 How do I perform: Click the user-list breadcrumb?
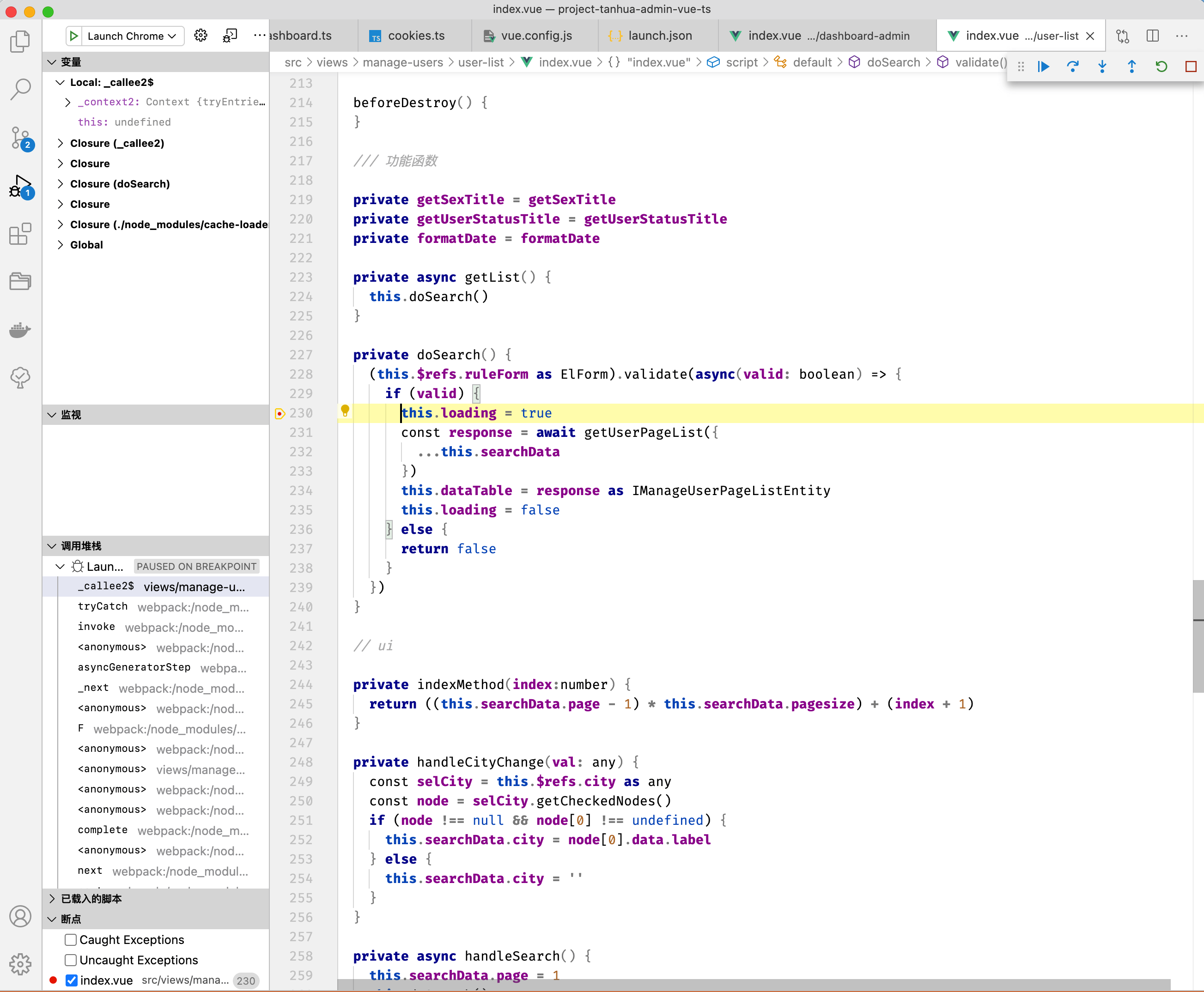481,62
